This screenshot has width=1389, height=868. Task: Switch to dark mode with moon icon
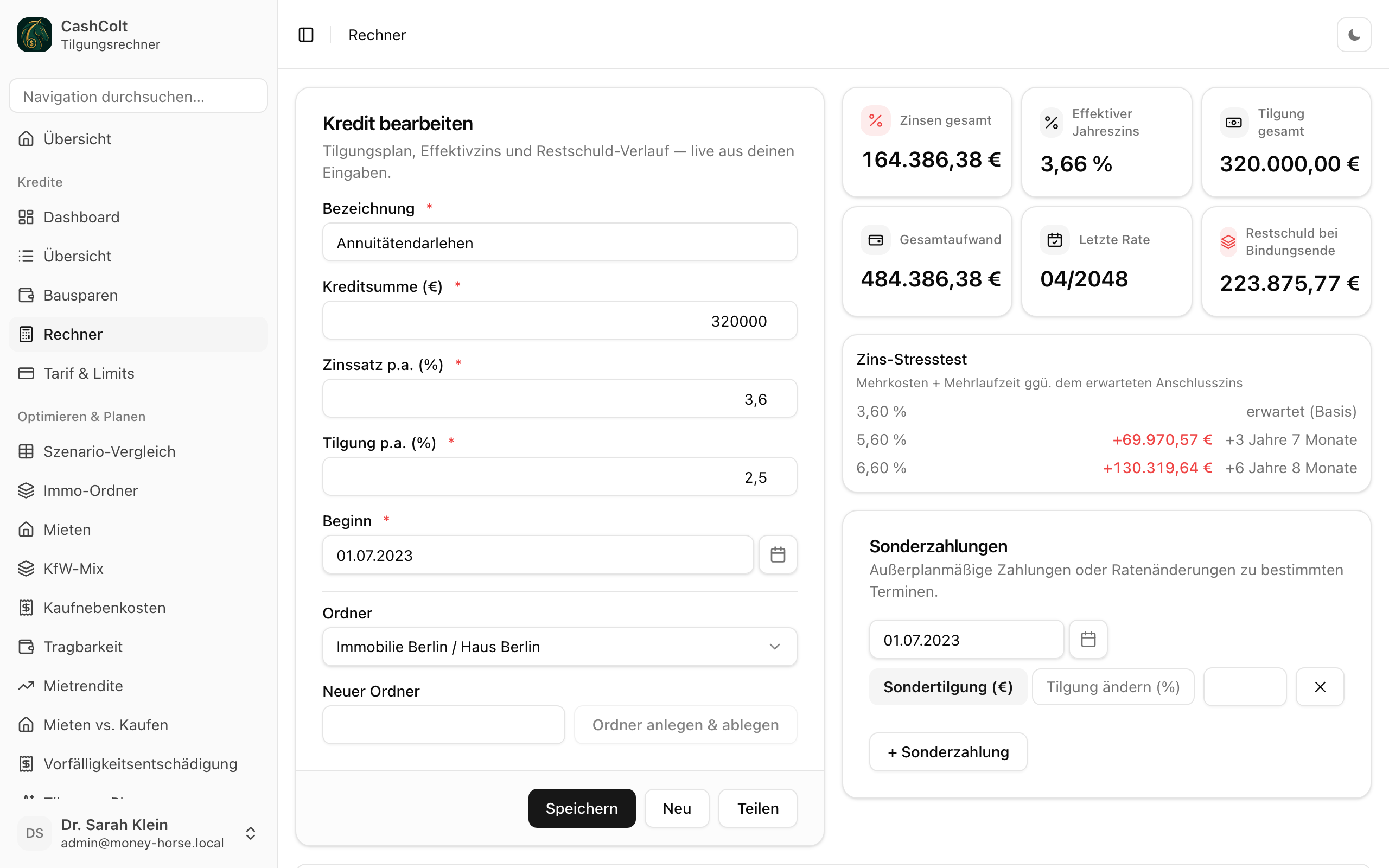point(1353,35)
